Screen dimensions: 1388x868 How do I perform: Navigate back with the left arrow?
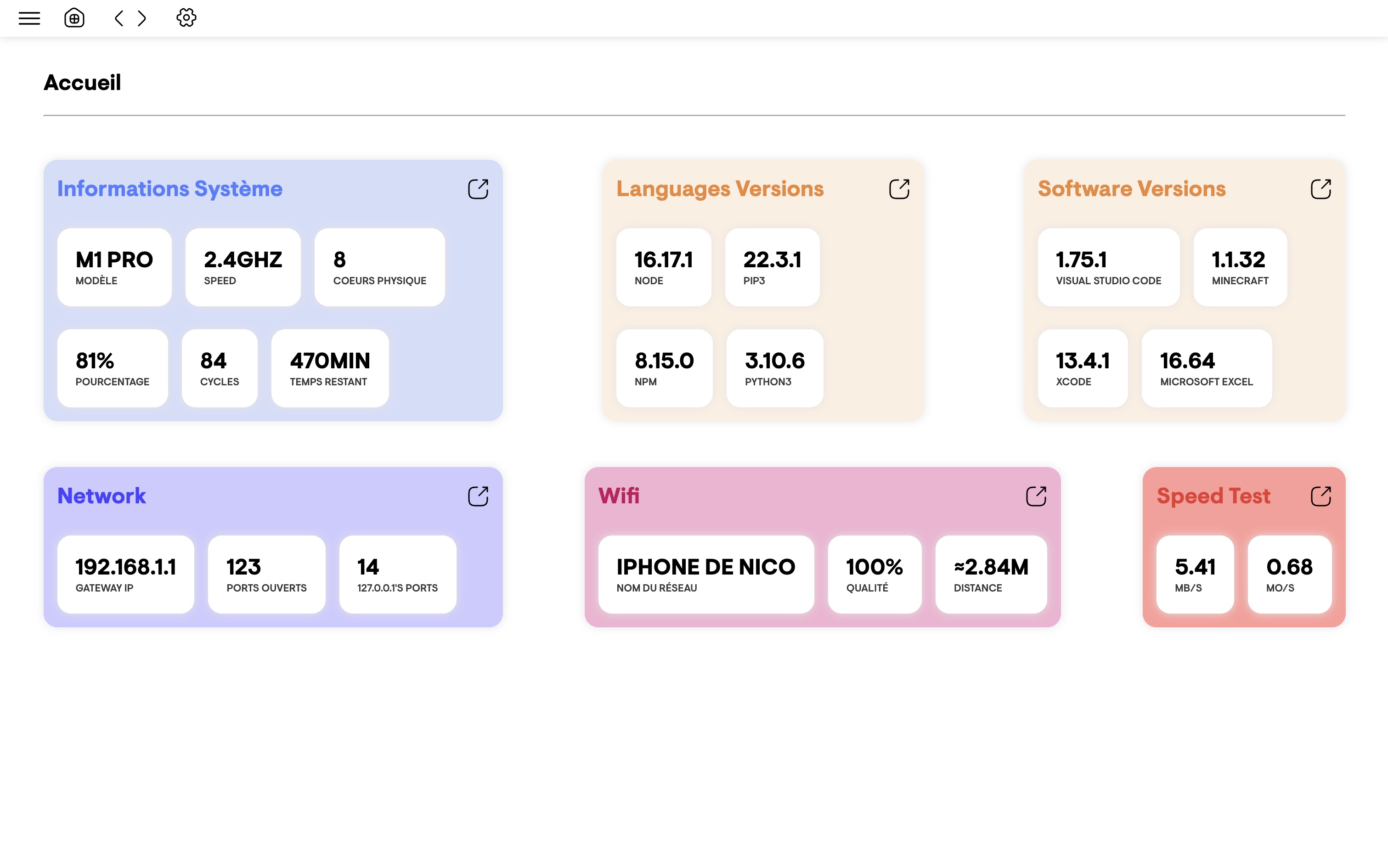pyautogui.click(x=119, y=18)
